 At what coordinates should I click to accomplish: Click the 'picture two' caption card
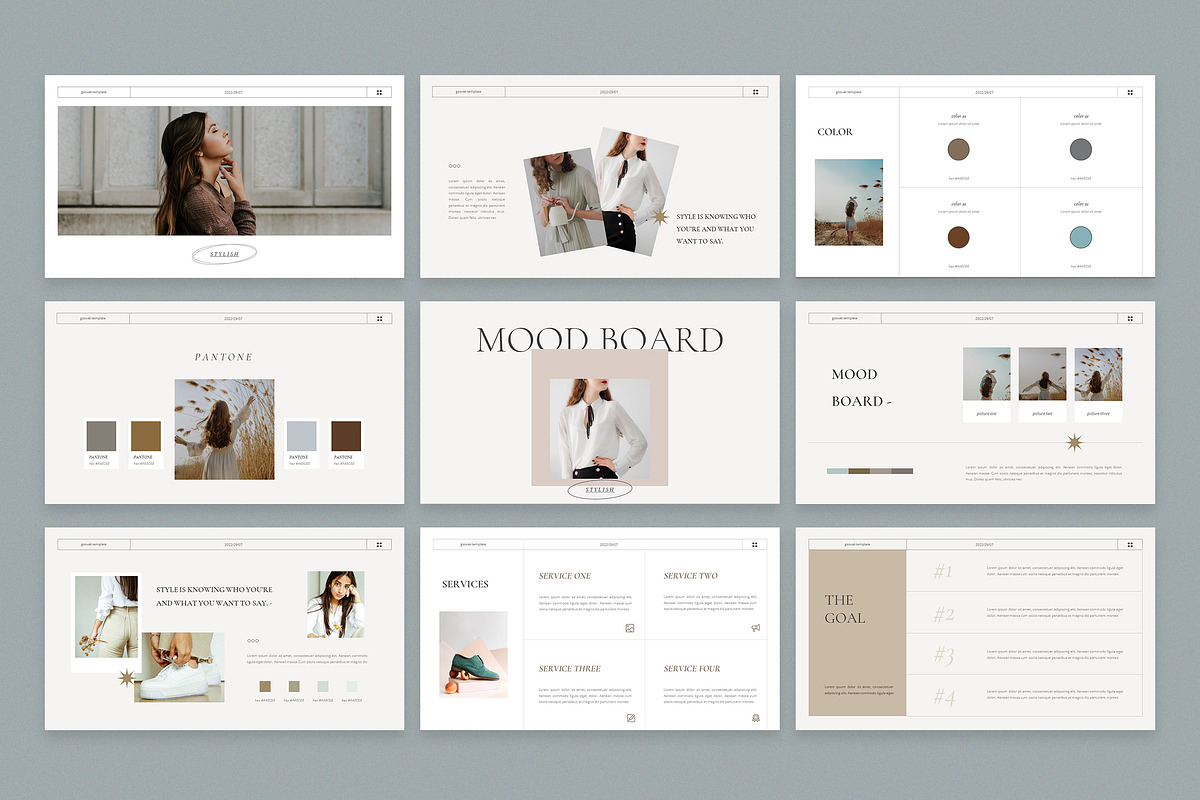click(1042, 412)
